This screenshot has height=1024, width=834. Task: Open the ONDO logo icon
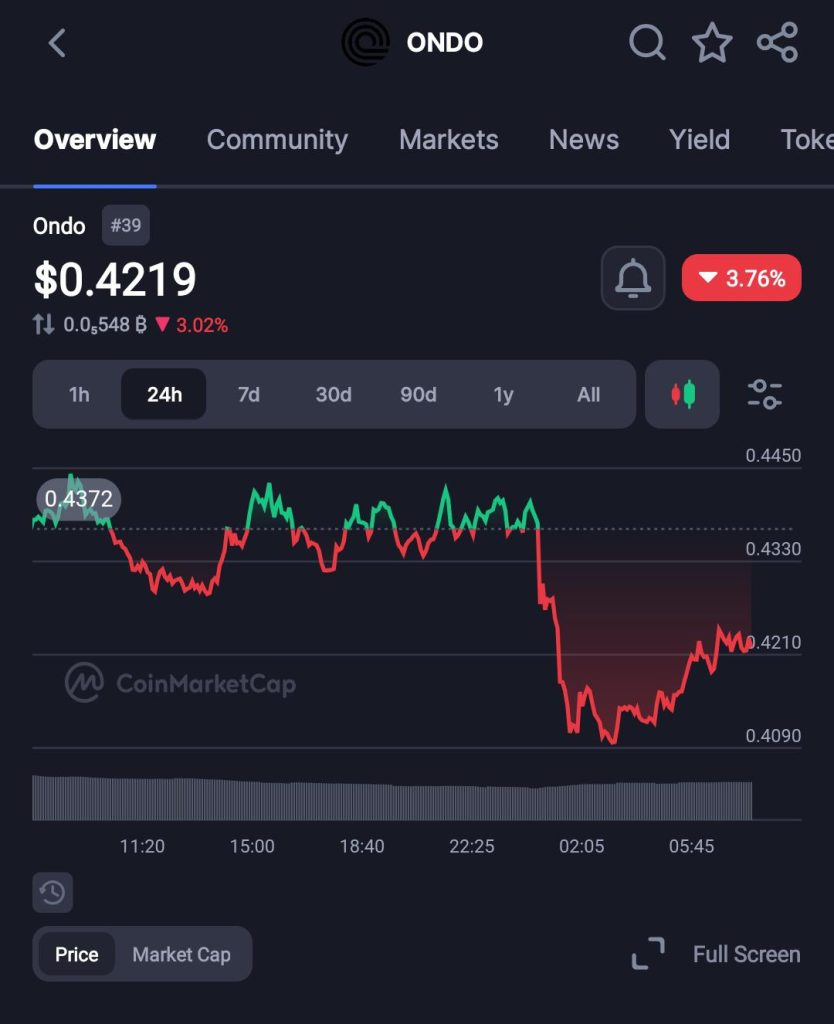[x=366, y=43]
